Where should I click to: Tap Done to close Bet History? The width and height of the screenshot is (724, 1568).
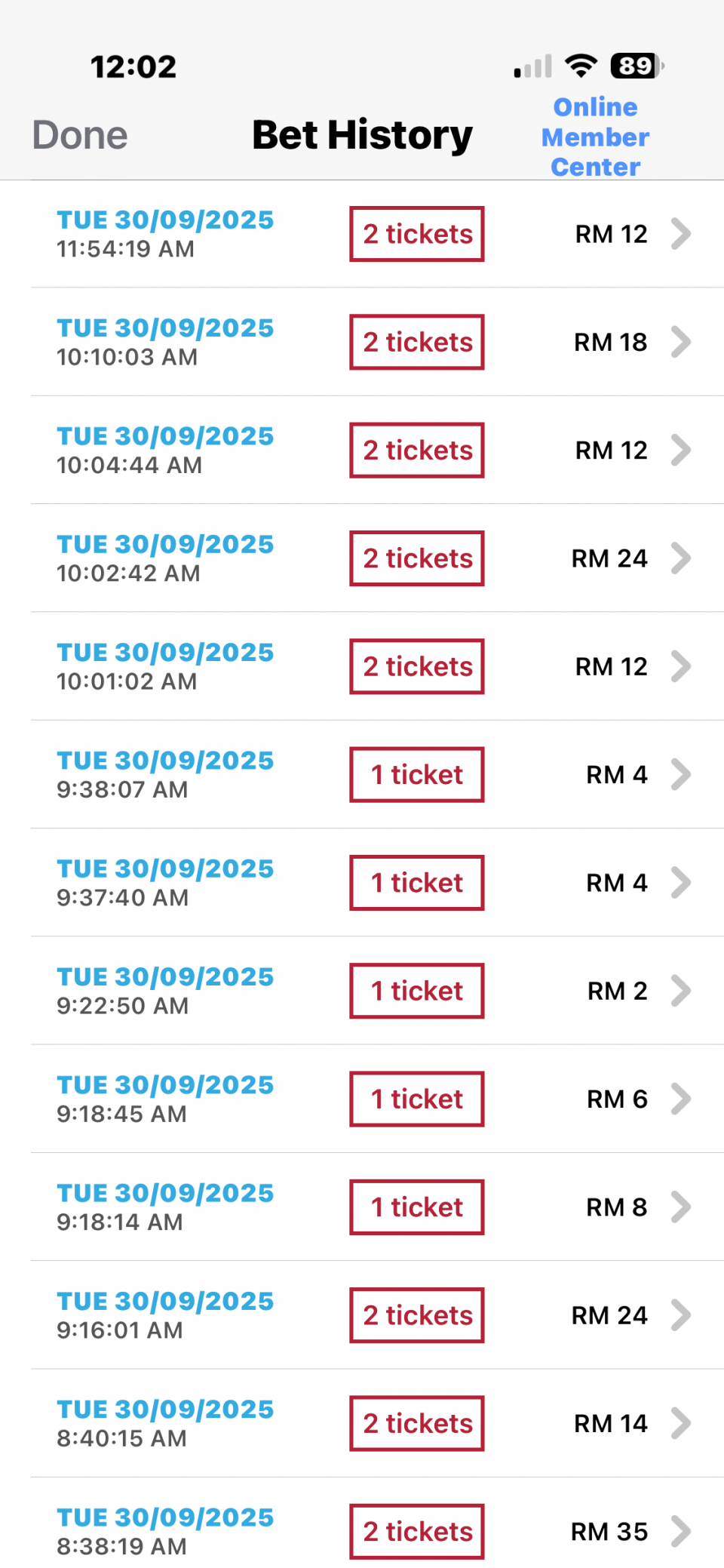[80, 136]
